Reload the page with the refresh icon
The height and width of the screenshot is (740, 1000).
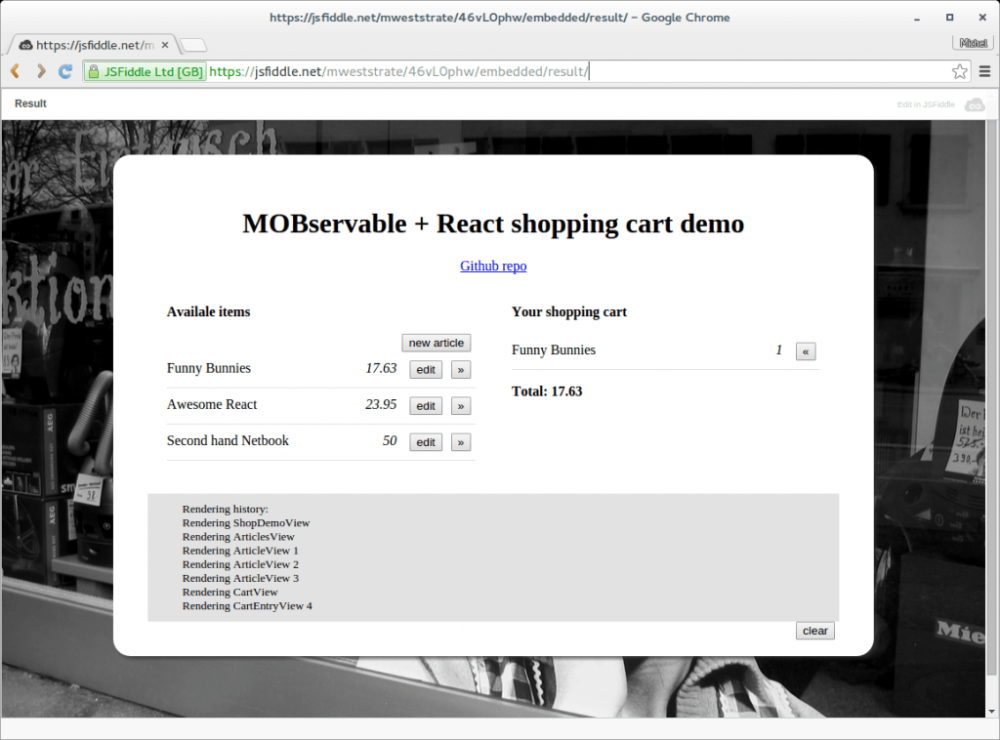pos(65,71)
